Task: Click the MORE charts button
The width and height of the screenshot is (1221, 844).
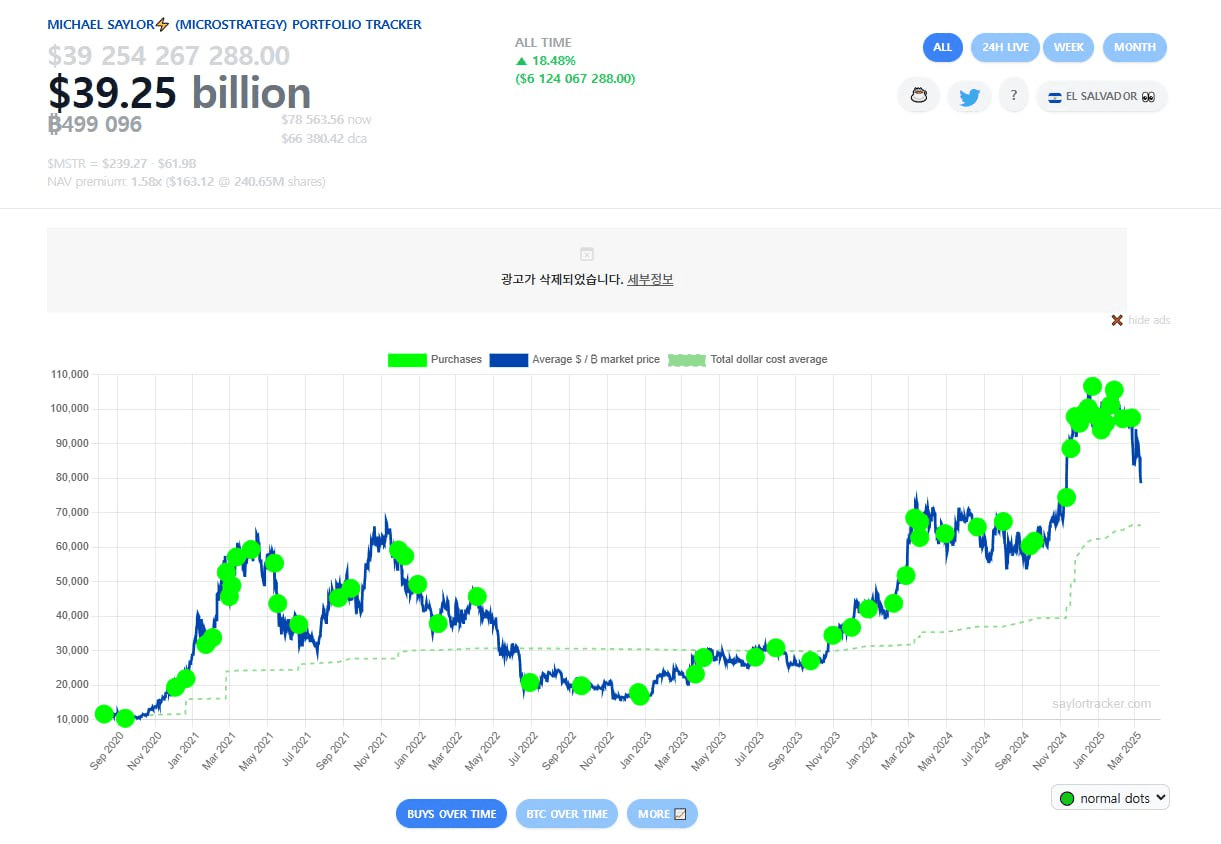Action: tap(662, 814)
